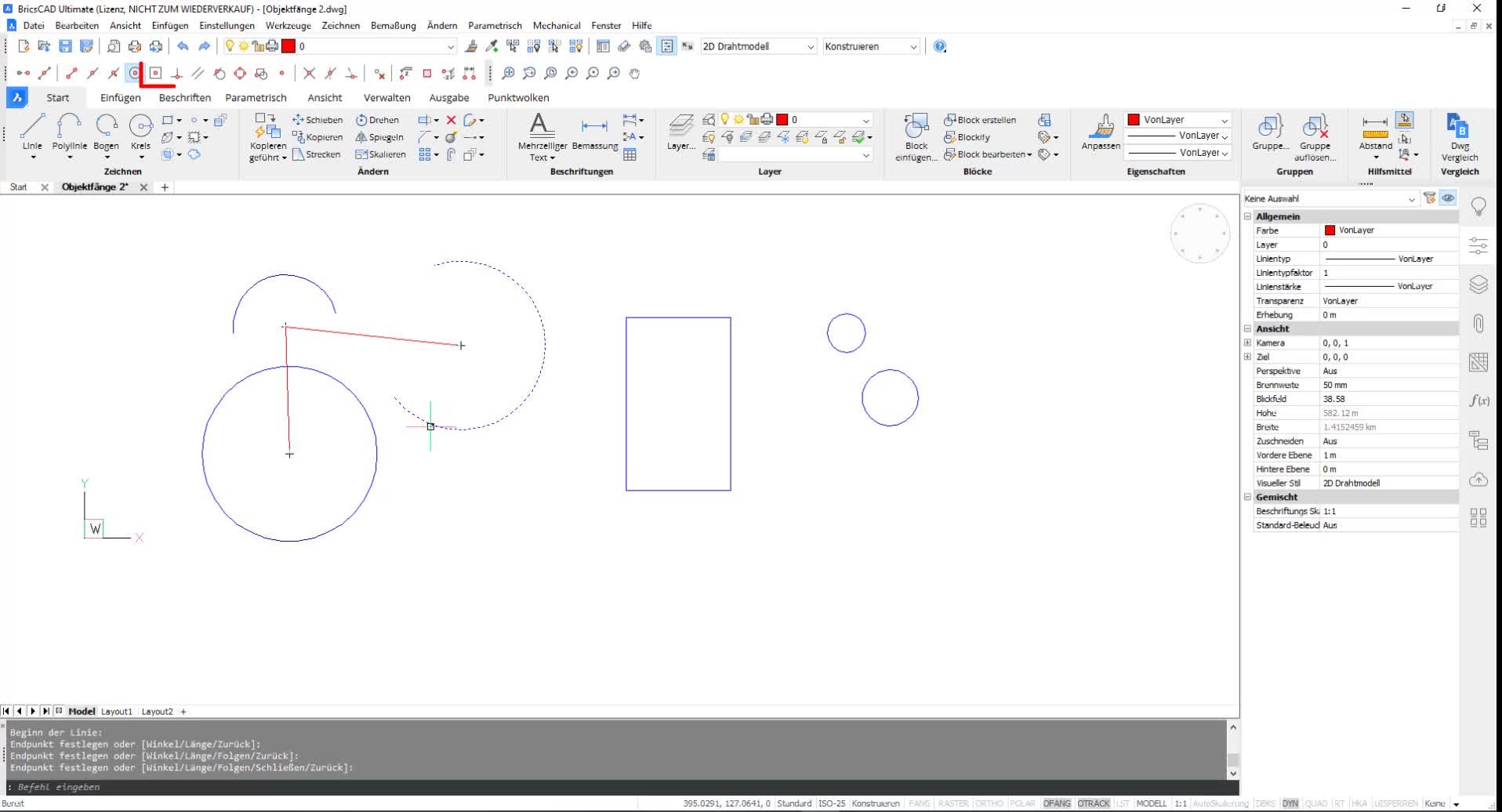Click the red layer color swatch in top toolbar

(x=288, y=46)
